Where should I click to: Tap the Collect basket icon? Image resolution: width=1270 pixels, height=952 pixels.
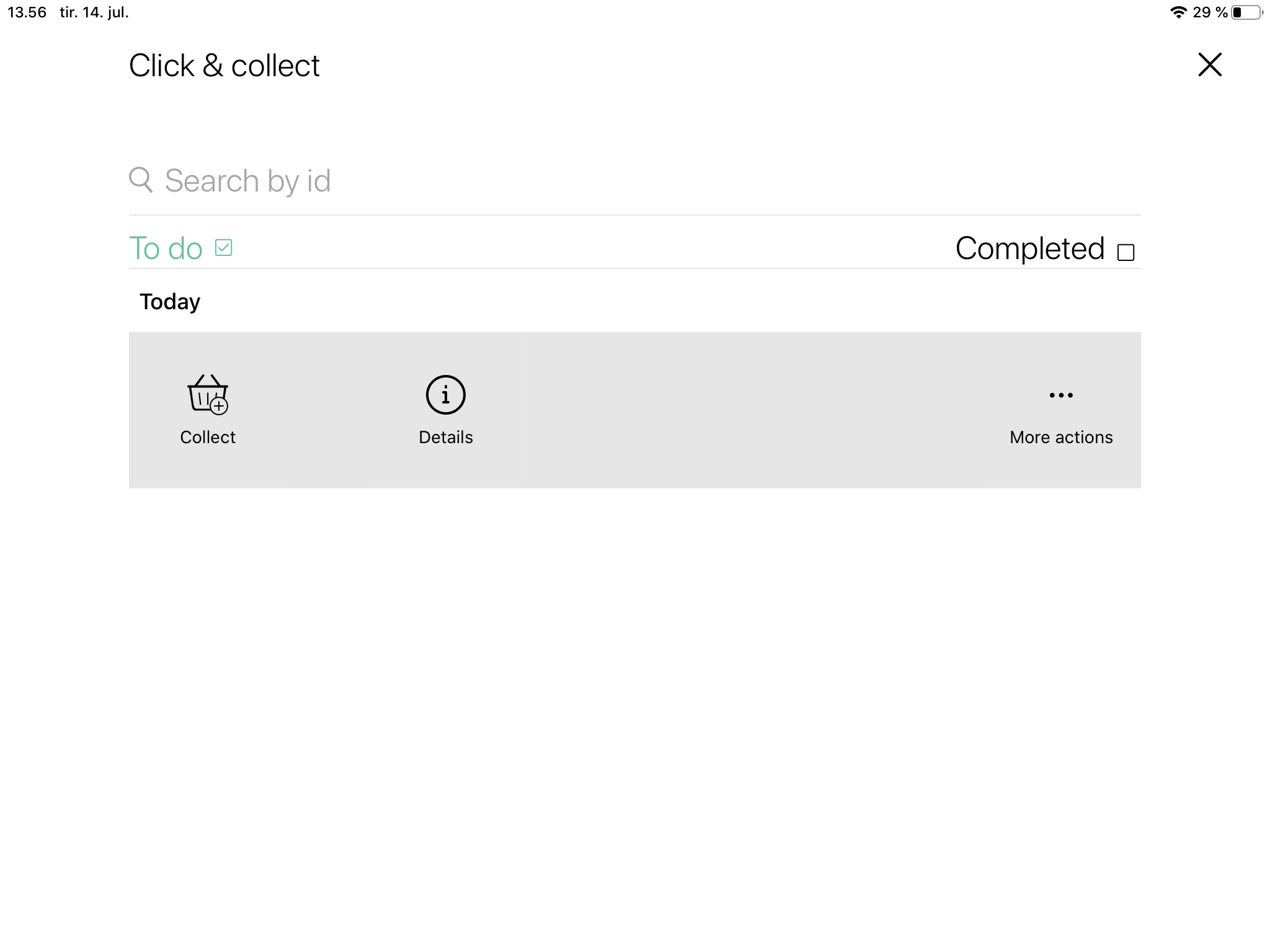(208, 394)
